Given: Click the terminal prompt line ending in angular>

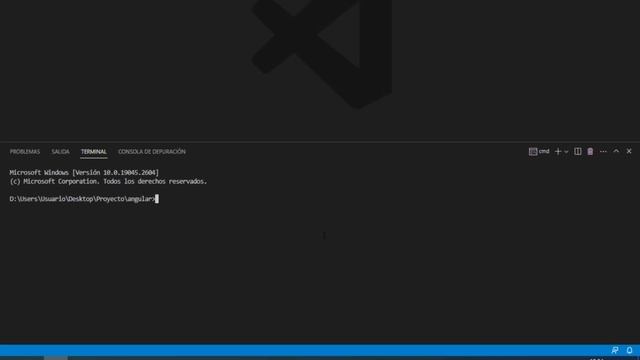Looking at the screenshot, I should [x=82, y=199].
